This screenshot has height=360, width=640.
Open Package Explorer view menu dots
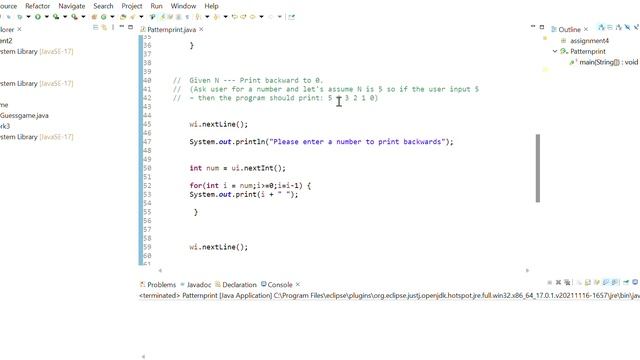(113, 27)
